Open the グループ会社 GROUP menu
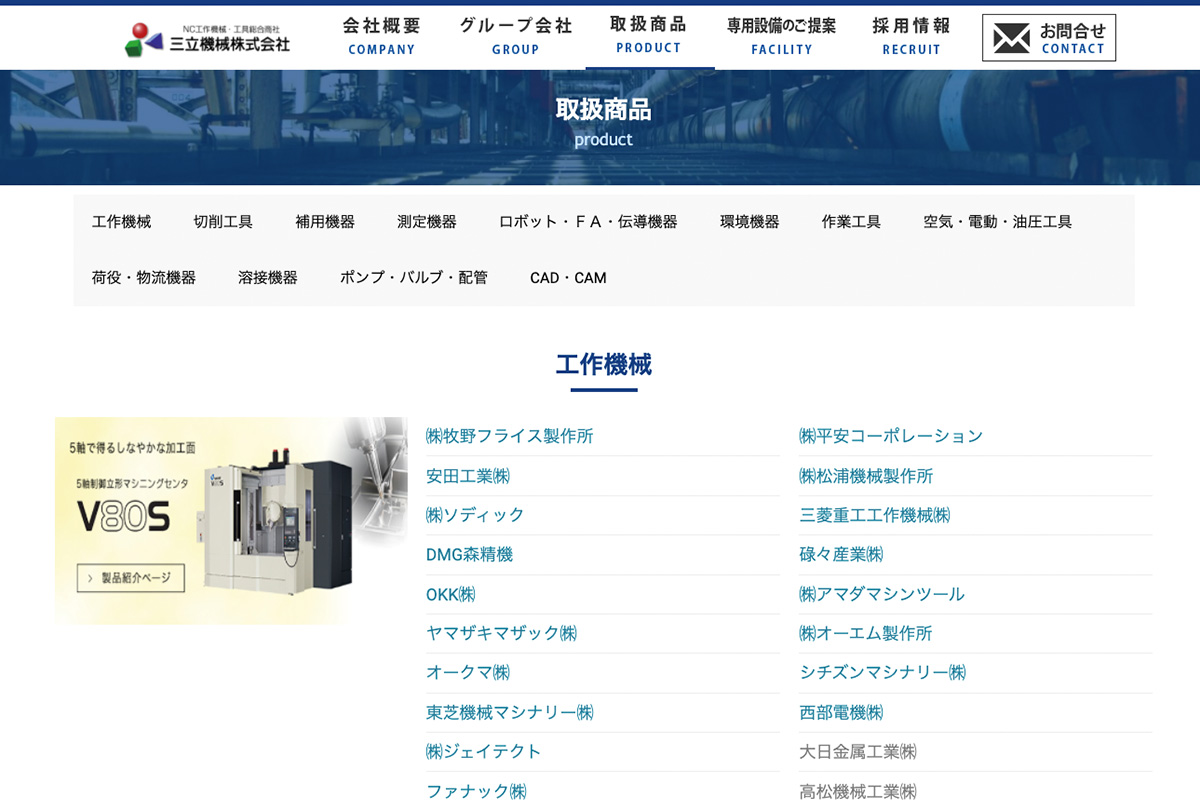This screenshot has height=800, width=1200. (x=516, y=36)
